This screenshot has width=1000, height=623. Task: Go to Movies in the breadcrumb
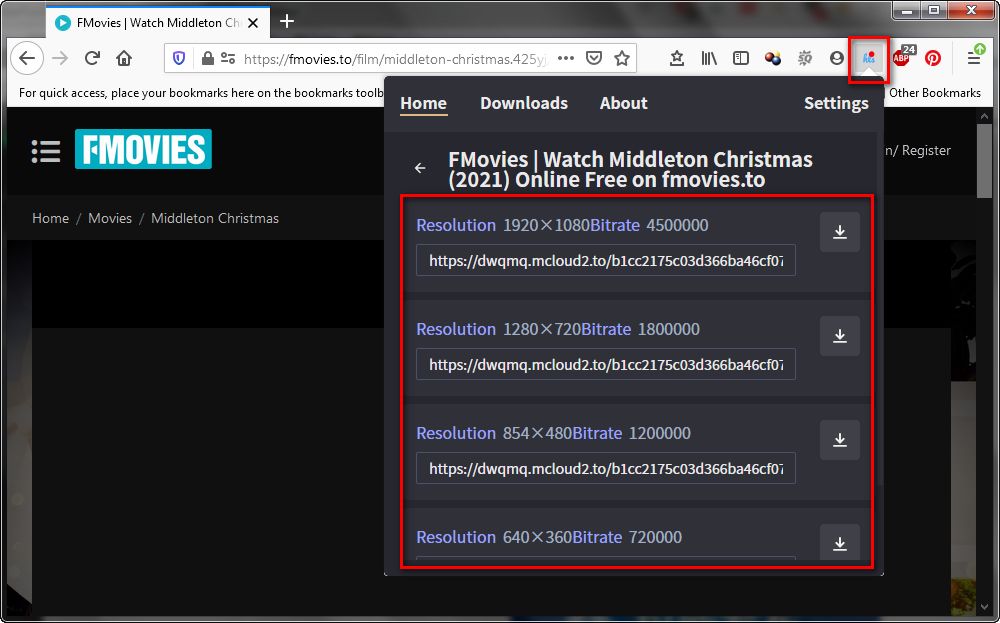point(110,218)
